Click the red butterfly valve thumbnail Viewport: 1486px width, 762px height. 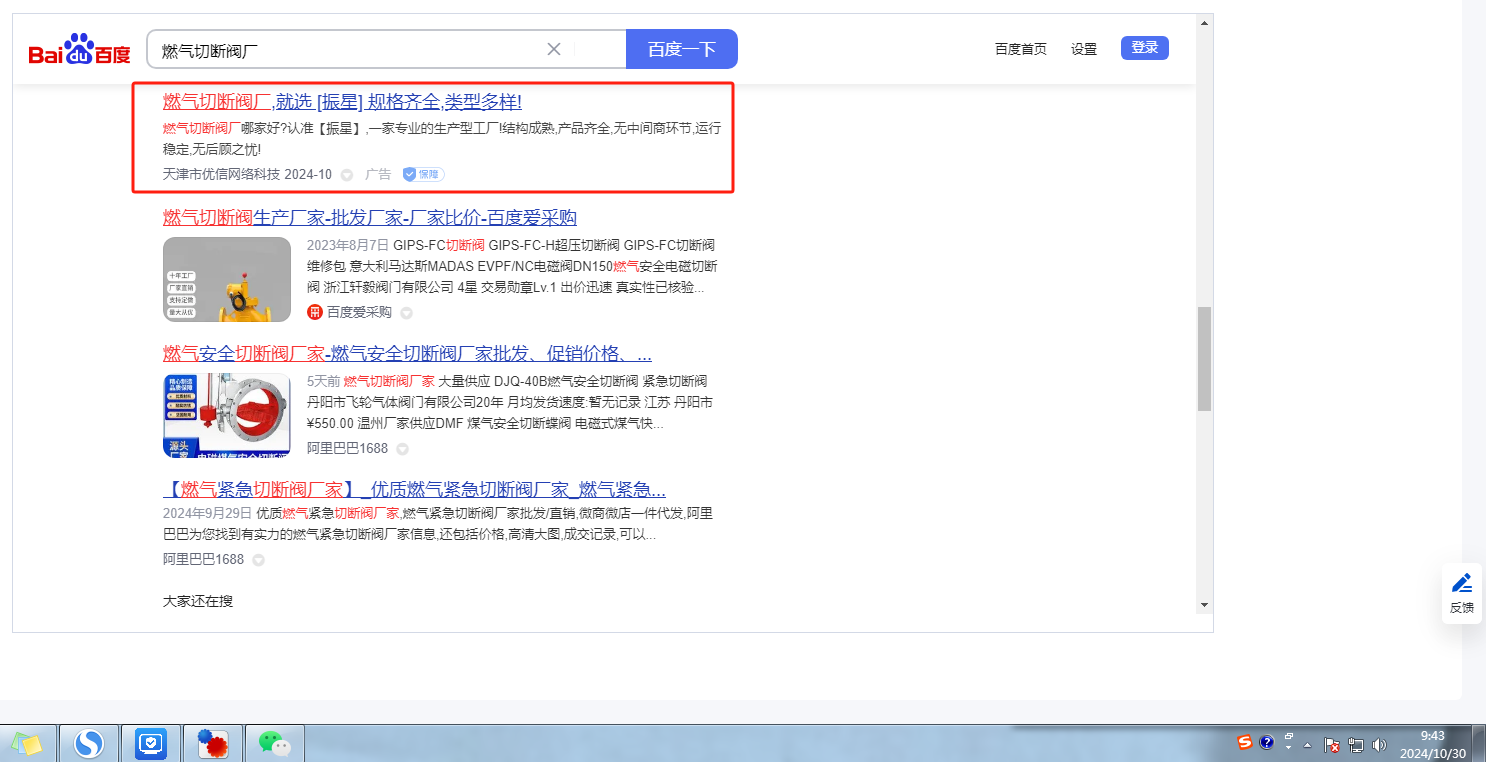click(227, 415)
